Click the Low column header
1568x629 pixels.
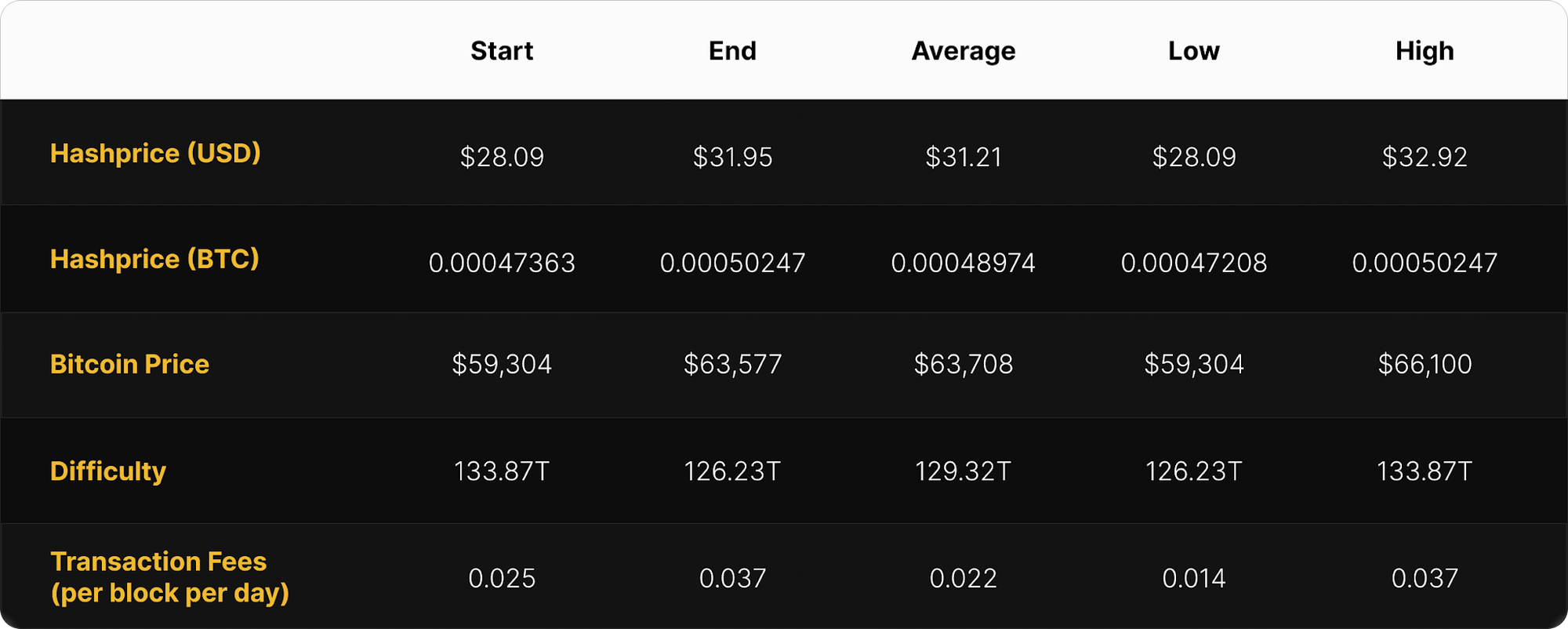point(1194,51)
